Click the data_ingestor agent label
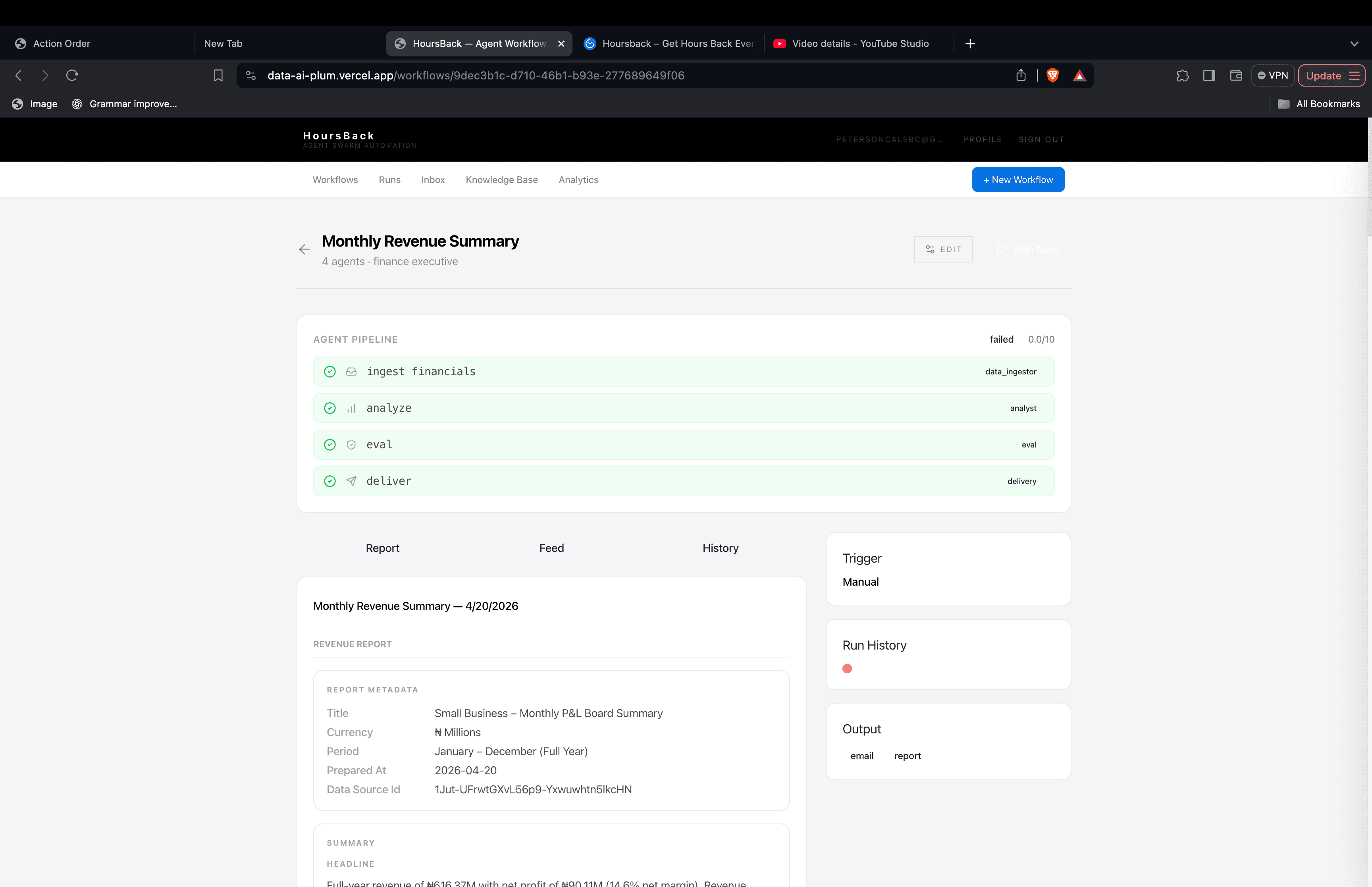This screenshot has height=887, width=1372. coord(1010,372)
